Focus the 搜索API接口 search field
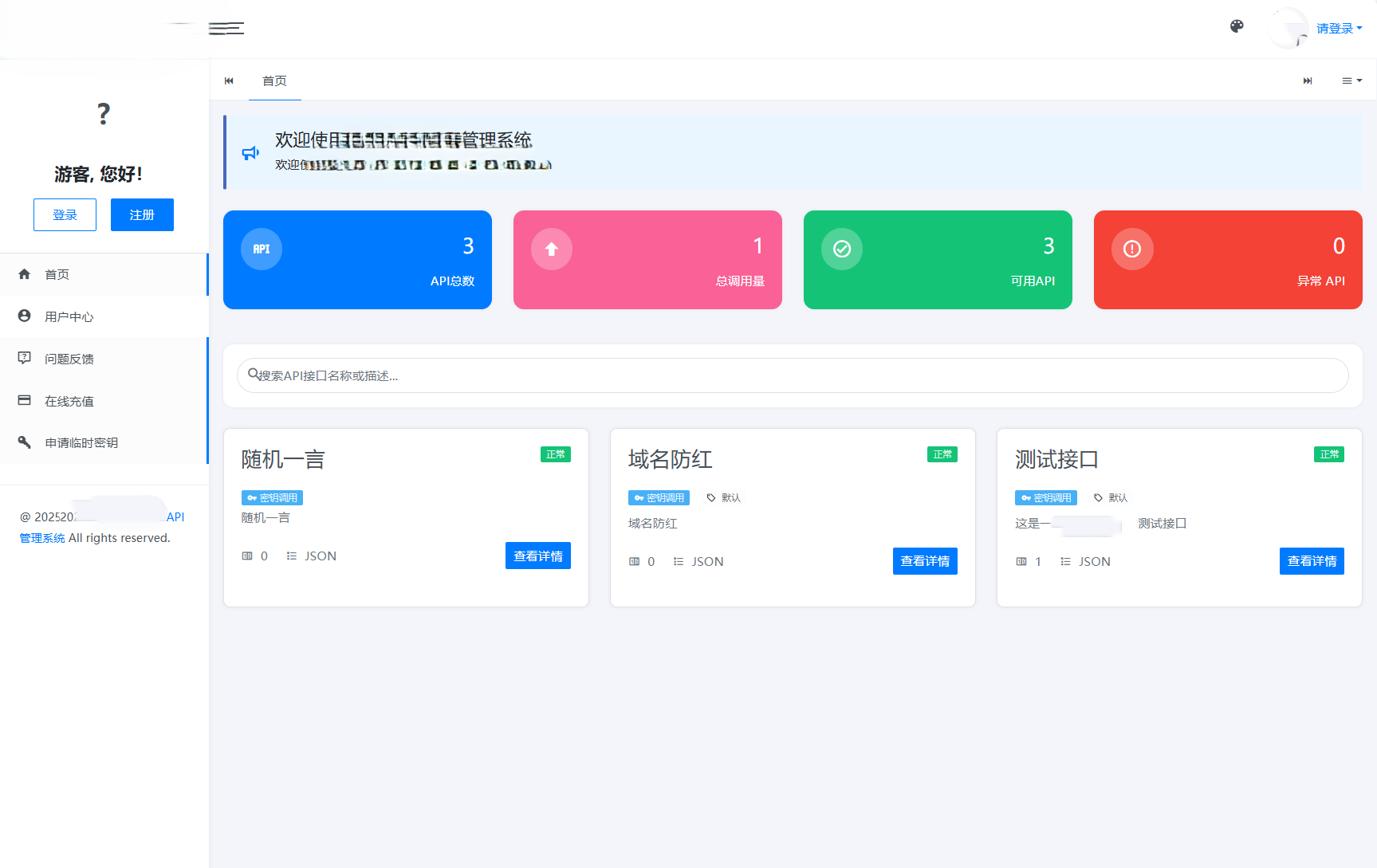Image resolution: width=1377 pixels, height=868 pixels. coord(793,375)
